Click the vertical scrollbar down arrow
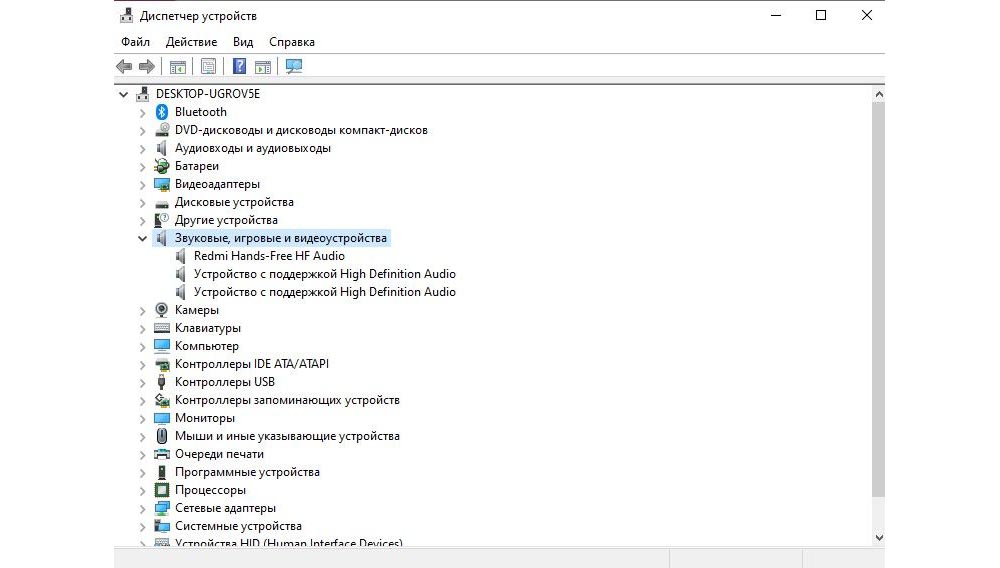1000x568 pixels. pos(879,537)
